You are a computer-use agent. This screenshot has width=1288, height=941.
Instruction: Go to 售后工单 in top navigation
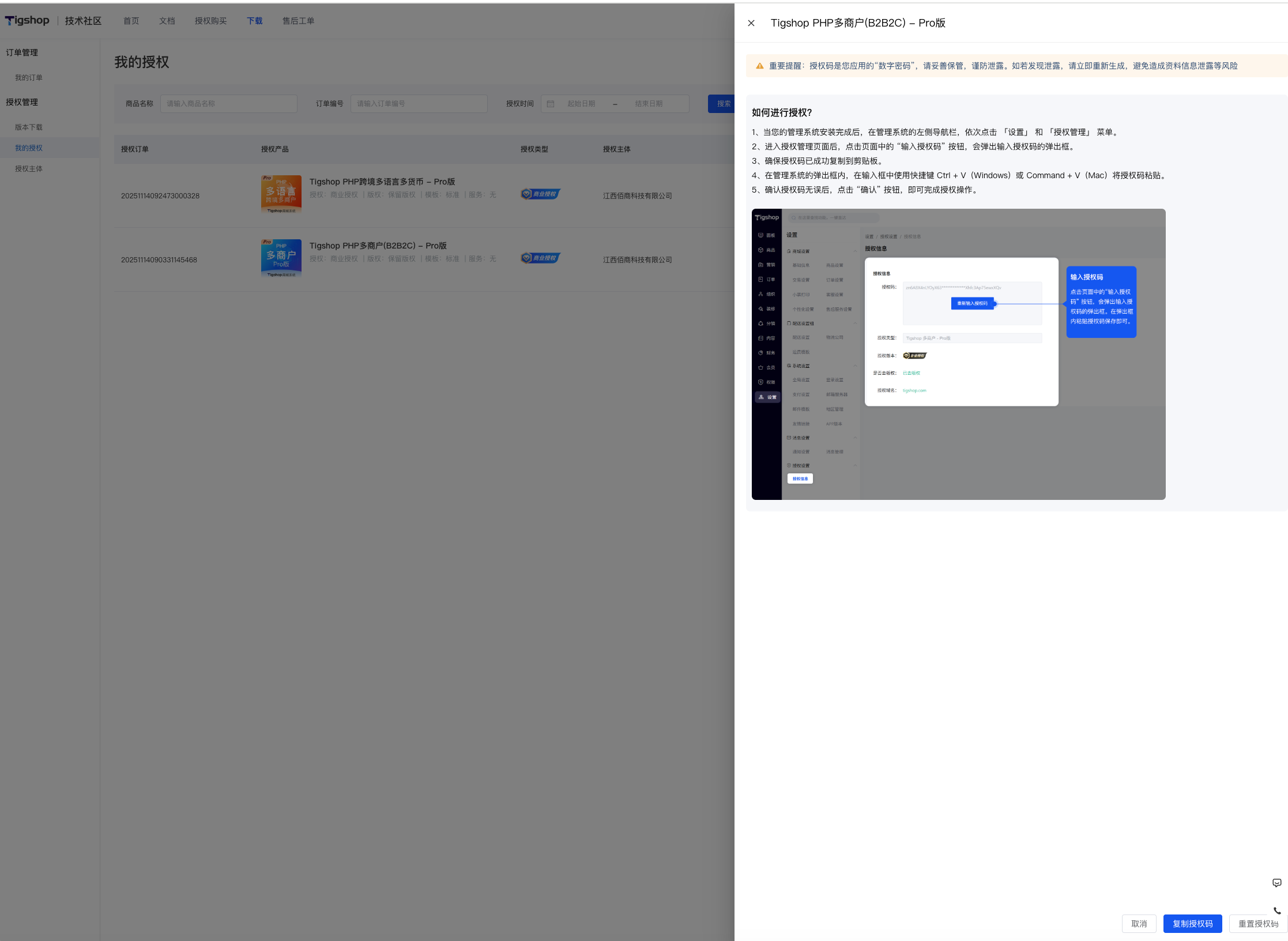298,21
